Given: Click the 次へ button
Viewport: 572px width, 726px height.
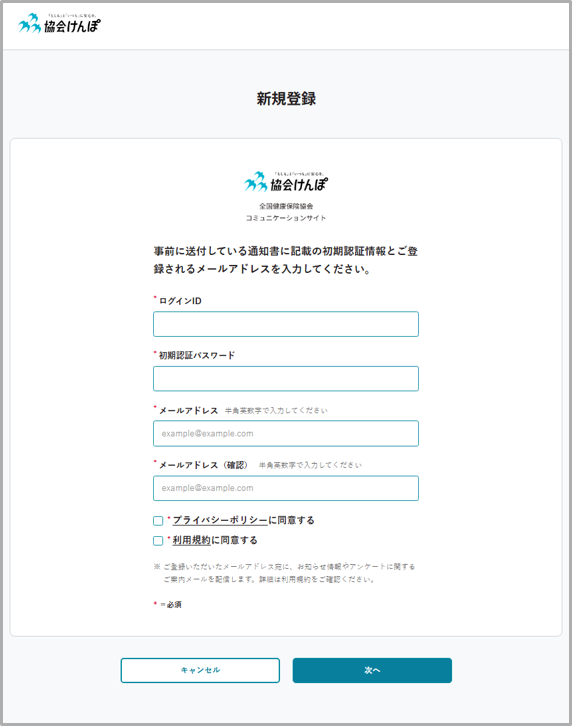Looking at the screenshot, I should (372, 670).
